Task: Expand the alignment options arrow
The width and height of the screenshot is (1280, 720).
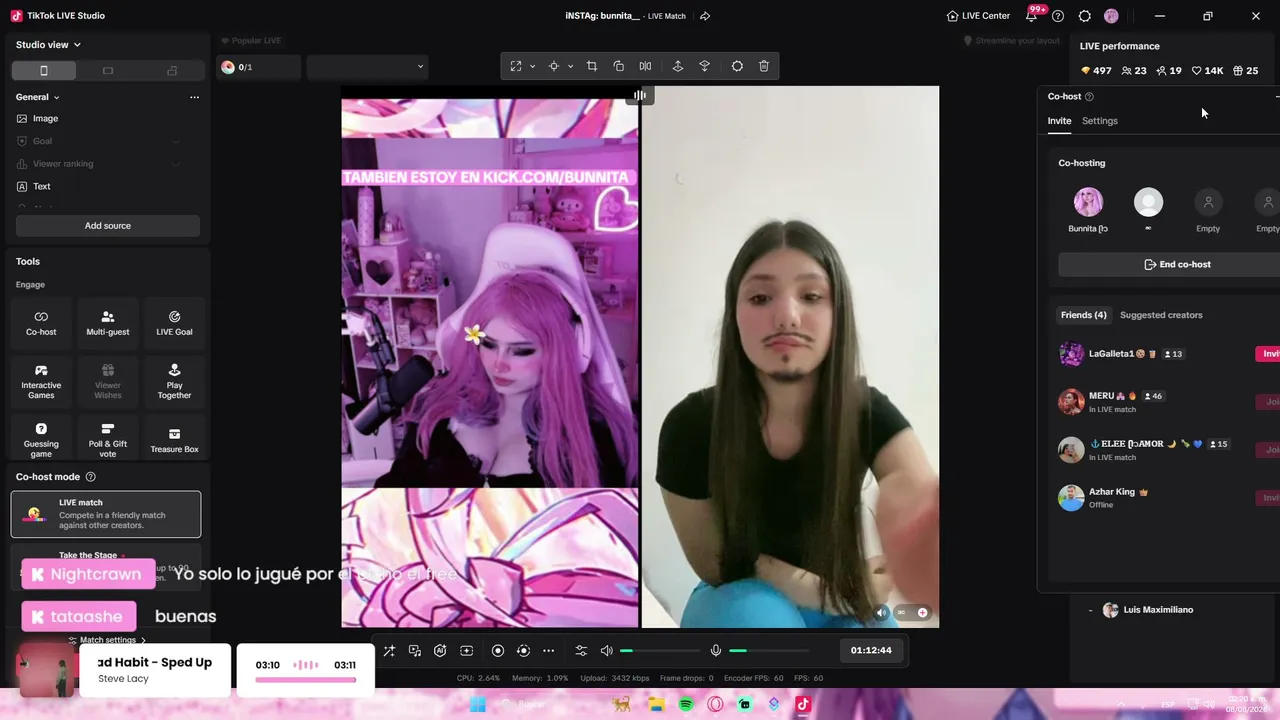Action: pyautogui.click(x=570, y=66)
